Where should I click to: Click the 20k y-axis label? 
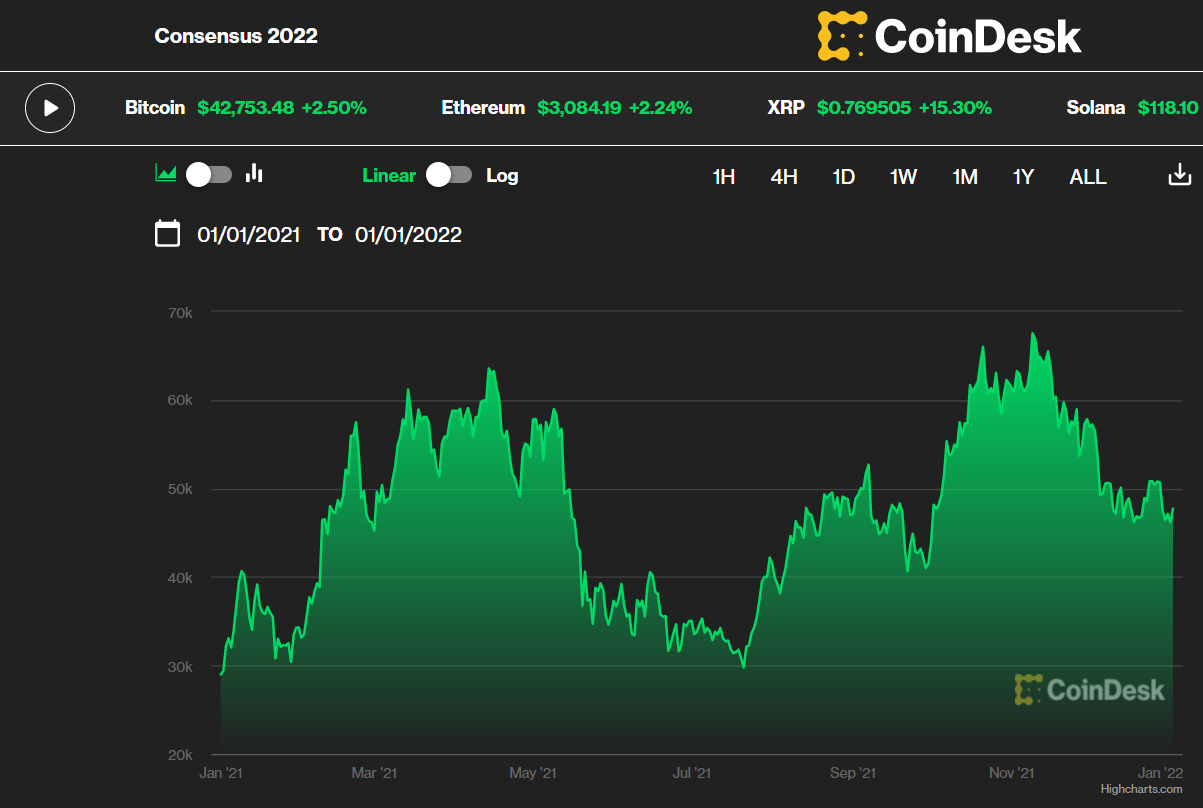click(x=180, y=755)
